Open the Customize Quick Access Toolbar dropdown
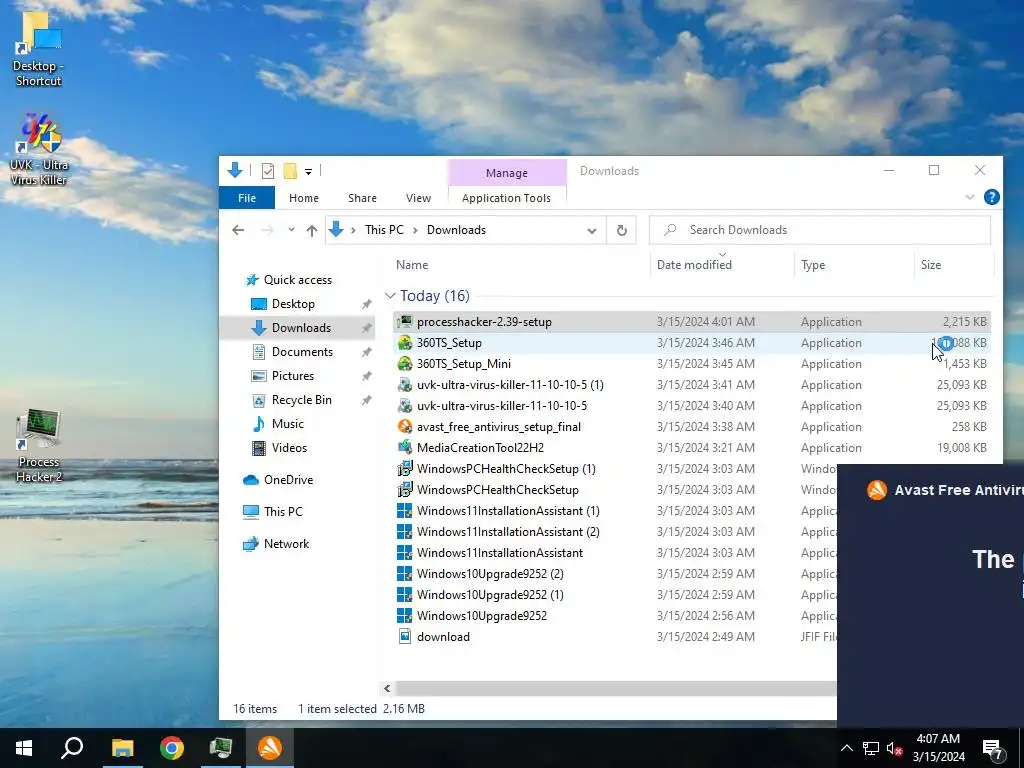Viewport: 1024px width, 768px height. coord(308,172)
